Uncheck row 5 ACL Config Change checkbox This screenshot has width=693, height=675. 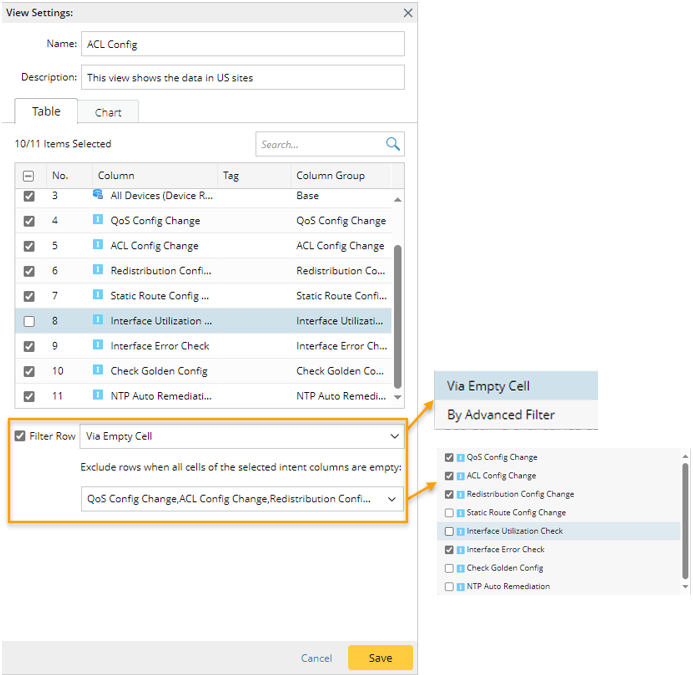click(x=29, y=246)
